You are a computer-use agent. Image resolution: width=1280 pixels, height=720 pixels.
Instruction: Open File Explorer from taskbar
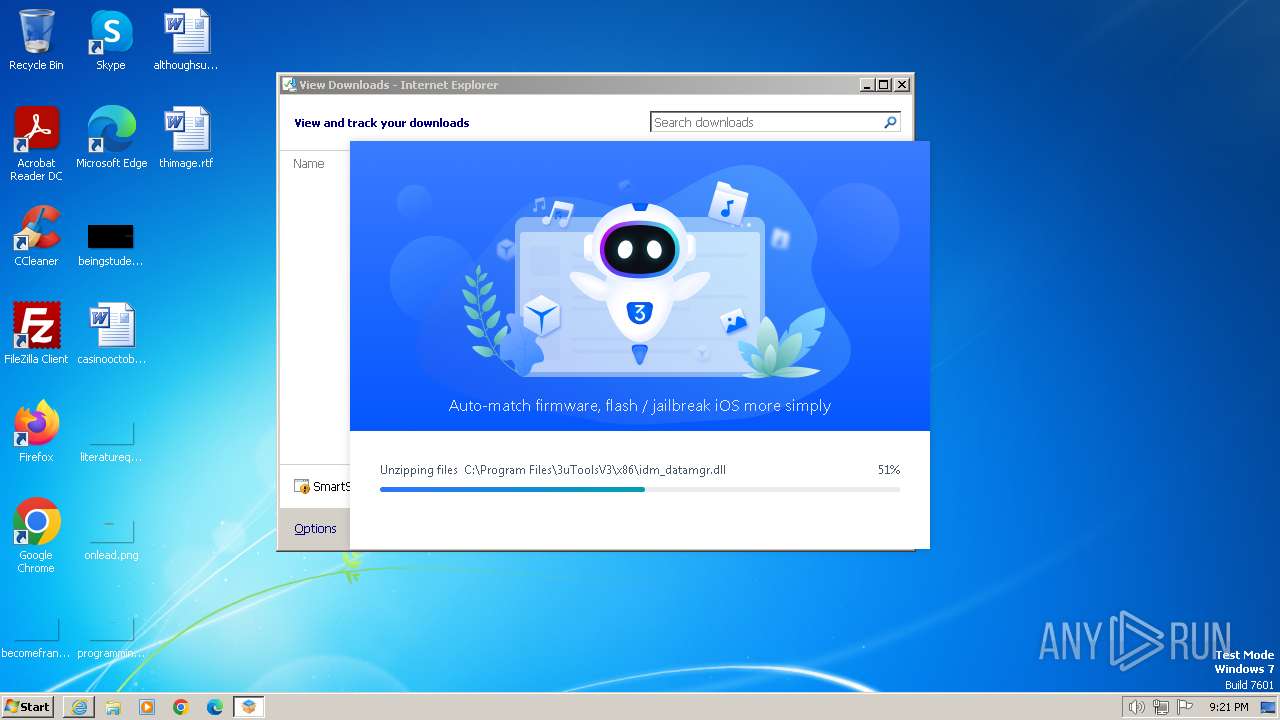(113, 707)
